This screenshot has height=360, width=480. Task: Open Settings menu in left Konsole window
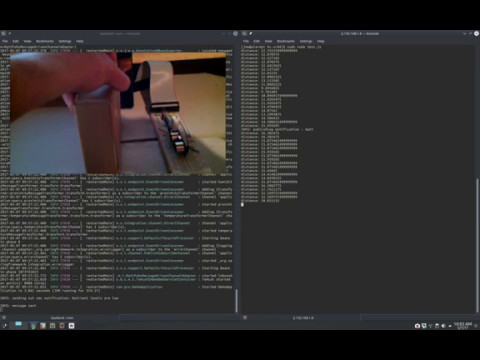pyautogui.click(x=65, y=41)
